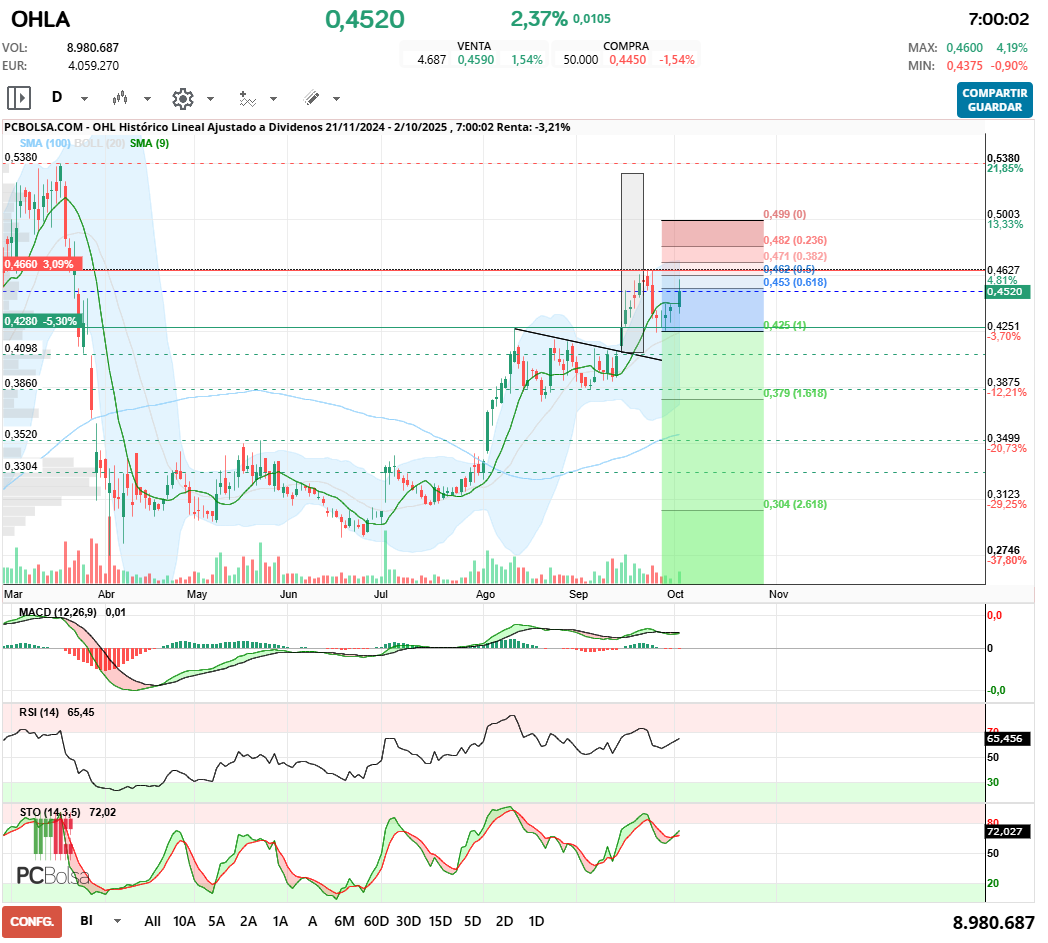Click the RSI (14) indicator label

[x=39, y=712]
